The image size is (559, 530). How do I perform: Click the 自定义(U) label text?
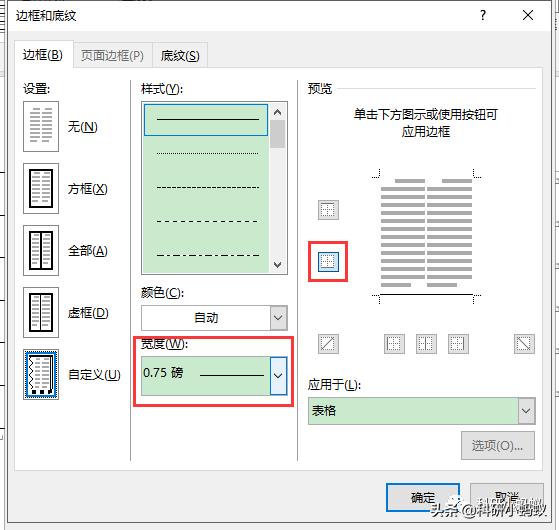pos(94,374)
